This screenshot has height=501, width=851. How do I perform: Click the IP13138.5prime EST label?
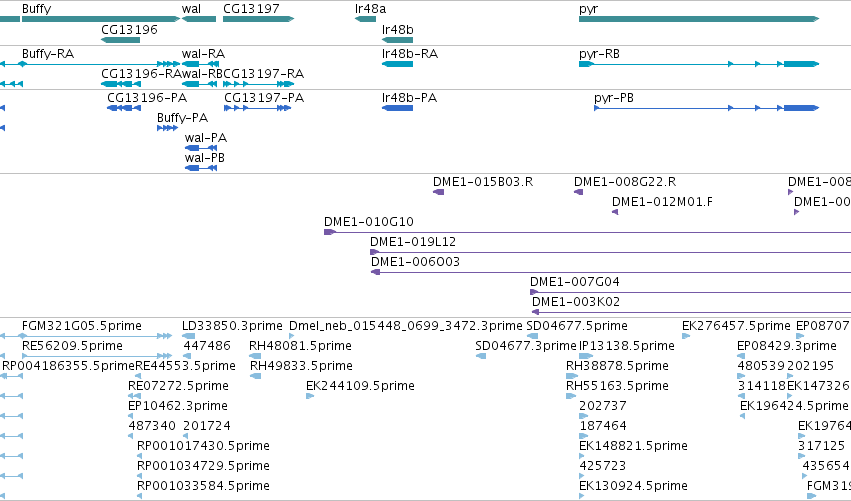tap(627, 346)
